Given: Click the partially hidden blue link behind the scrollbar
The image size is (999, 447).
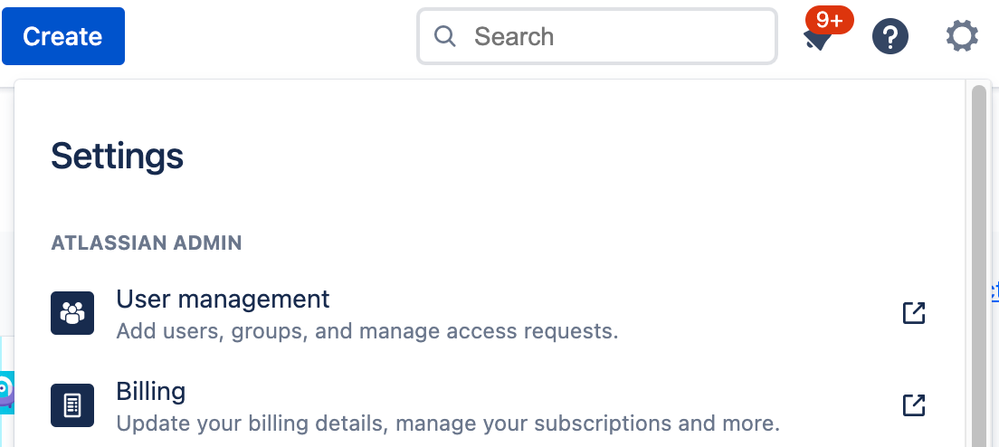Looking at the screenshot, I should 995,294.
